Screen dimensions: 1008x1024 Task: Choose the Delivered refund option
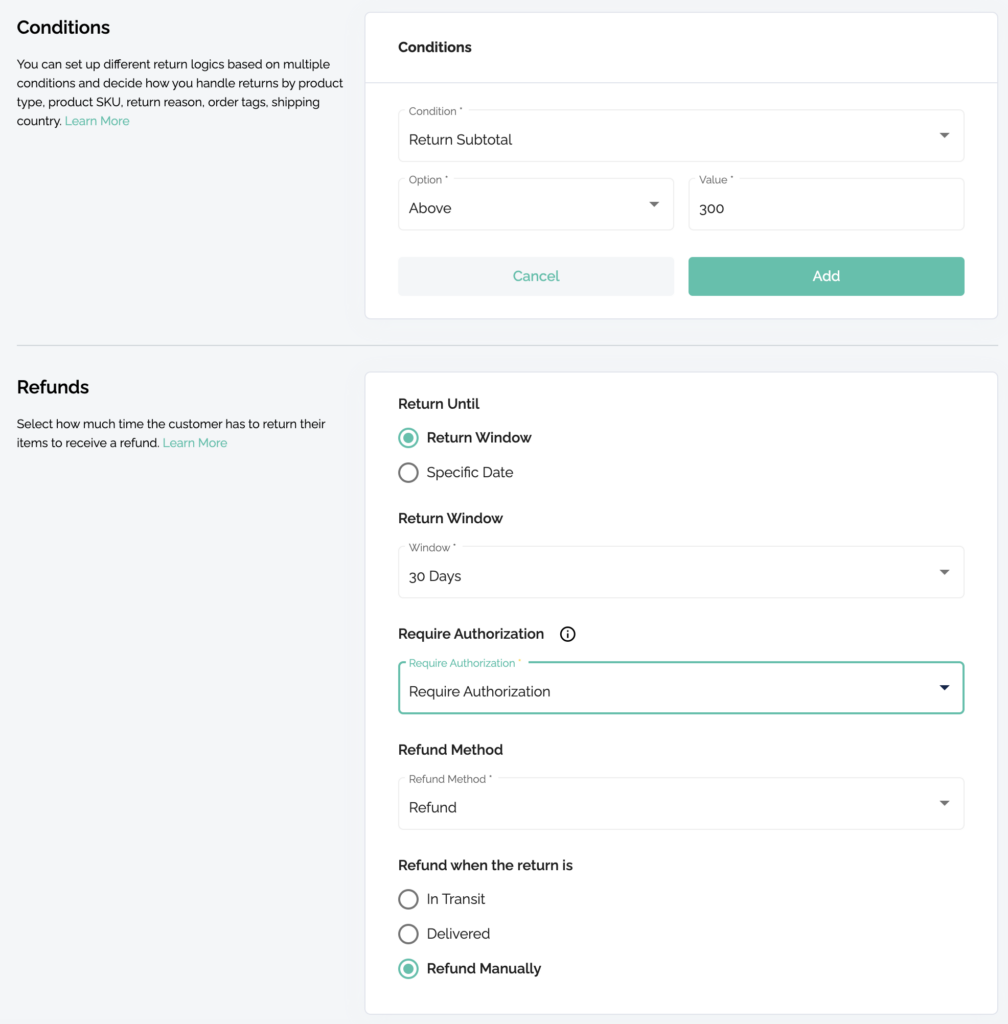coord(408,934)
